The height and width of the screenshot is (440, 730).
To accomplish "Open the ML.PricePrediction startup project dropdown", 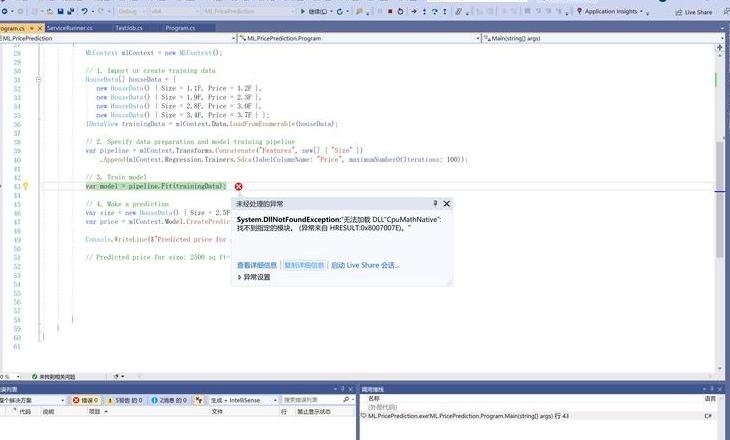I will pos(249,11).
